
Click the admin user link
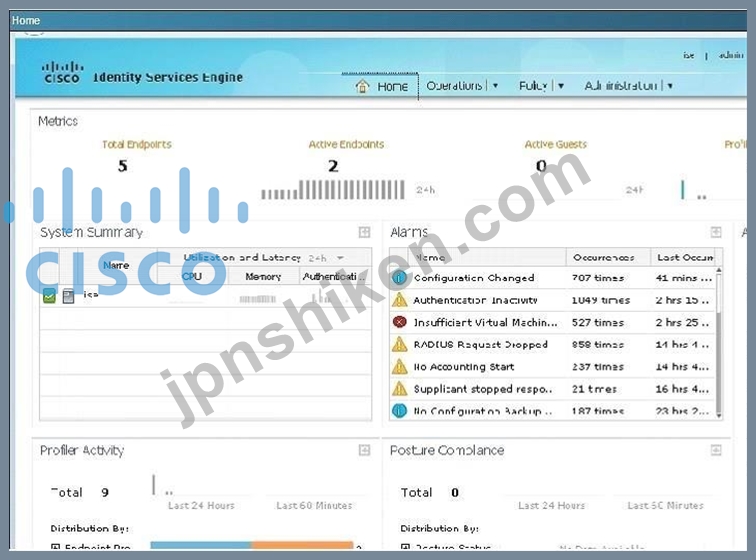pyautogui.click(x=731, y=55)
